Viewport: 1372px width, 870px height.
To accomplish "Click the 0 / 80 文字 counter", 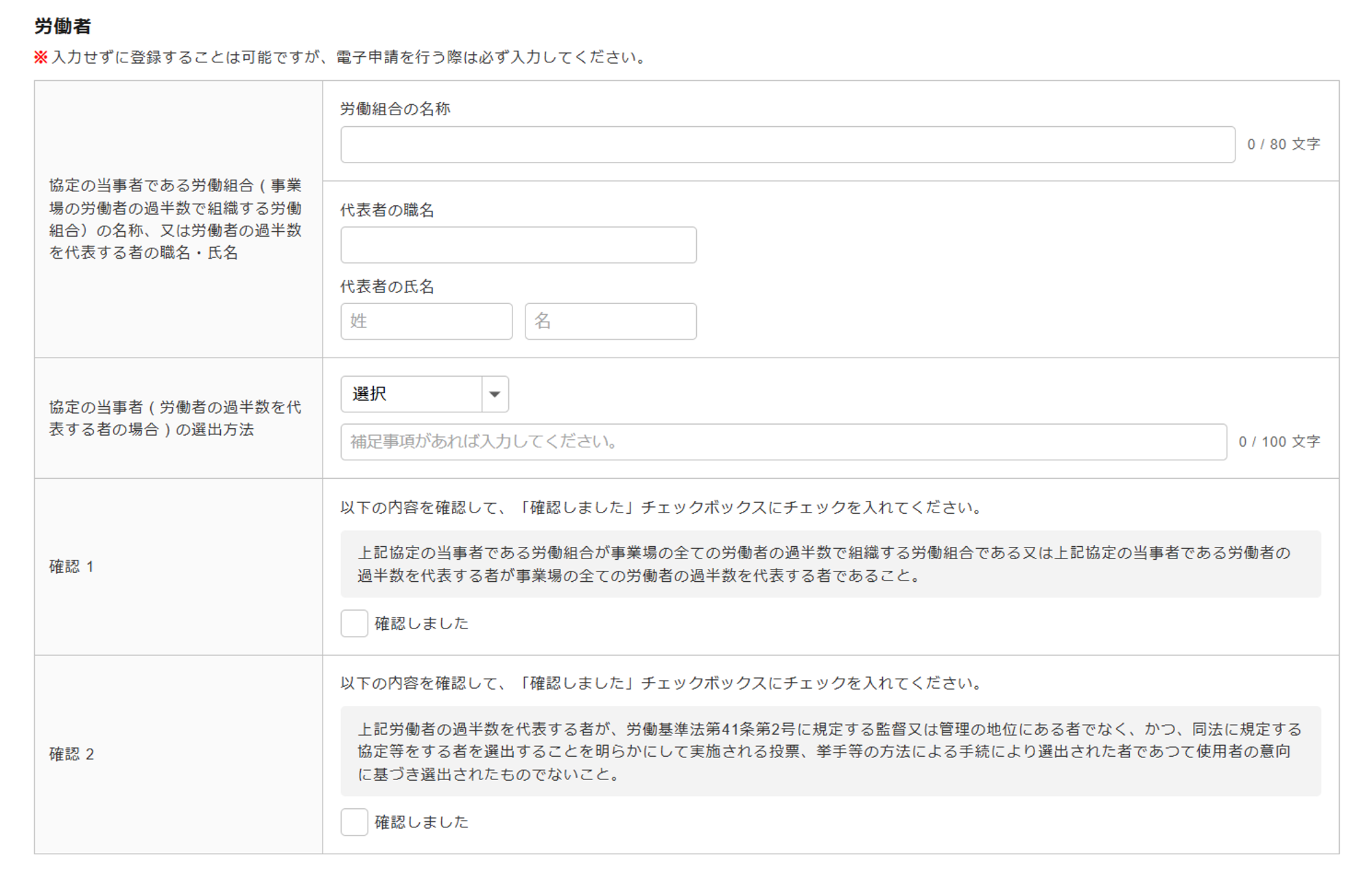I will coord(1283,145).
